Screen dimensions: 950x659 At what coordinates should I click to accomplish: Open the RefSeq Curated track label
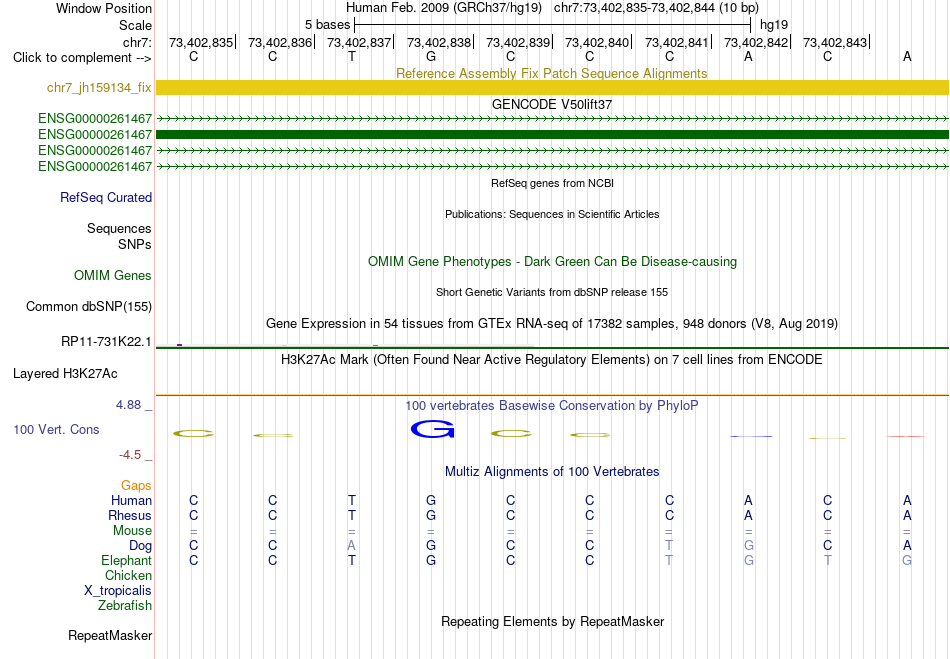[x=106, y=197]
